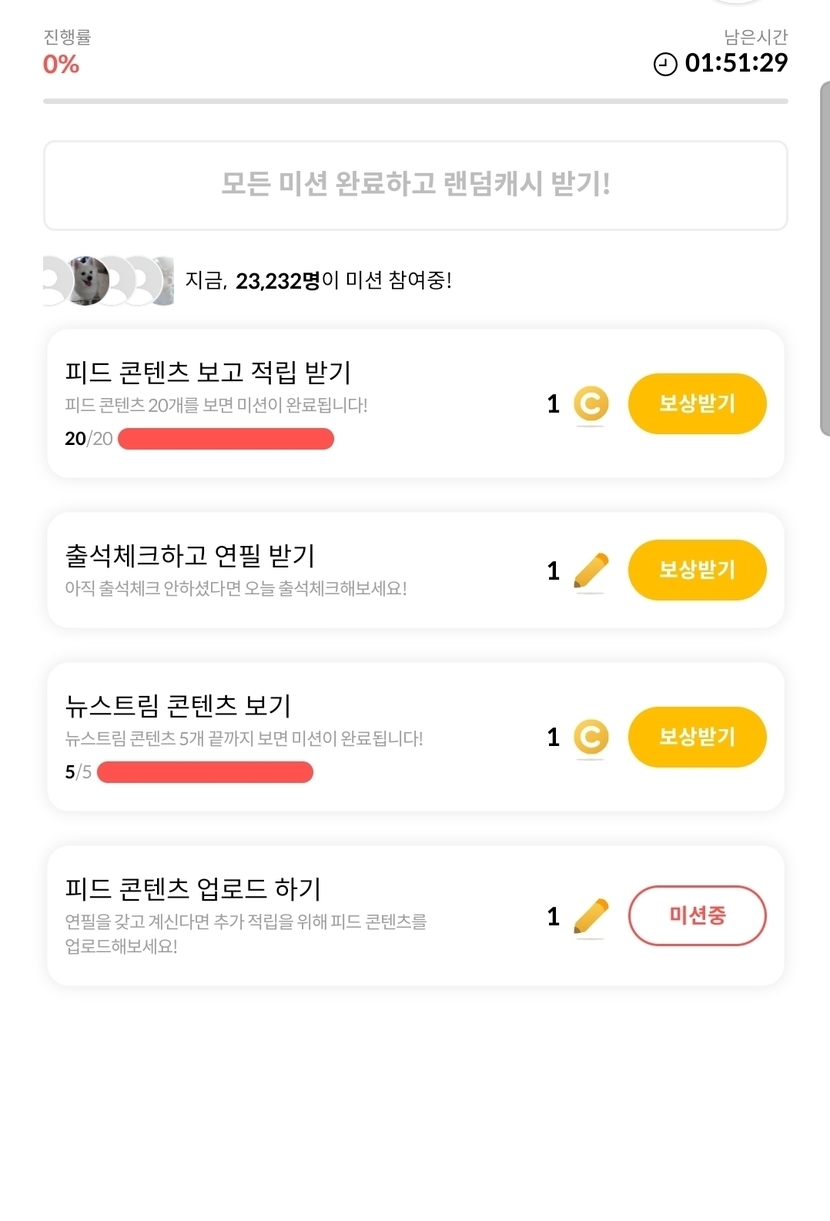830x1221 pixels.
Task: Click the 20/20 red progress bar
Action: [226, 439]
